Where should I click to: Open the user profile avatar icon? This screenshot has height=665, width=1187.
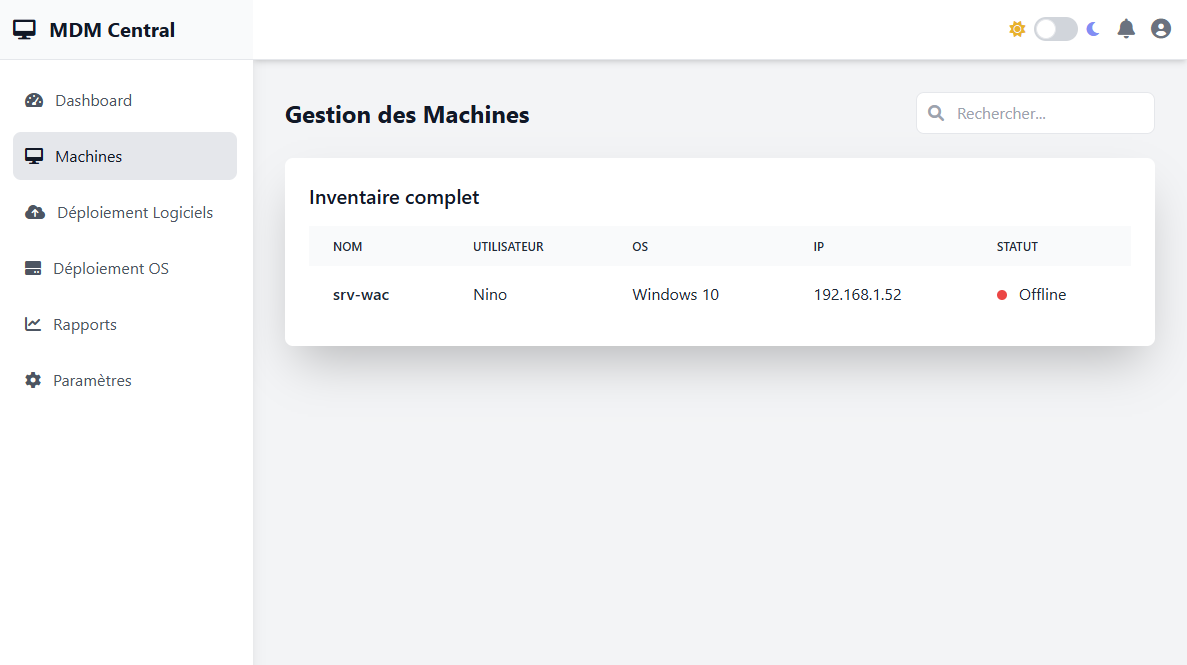[x=1160, y=29]
